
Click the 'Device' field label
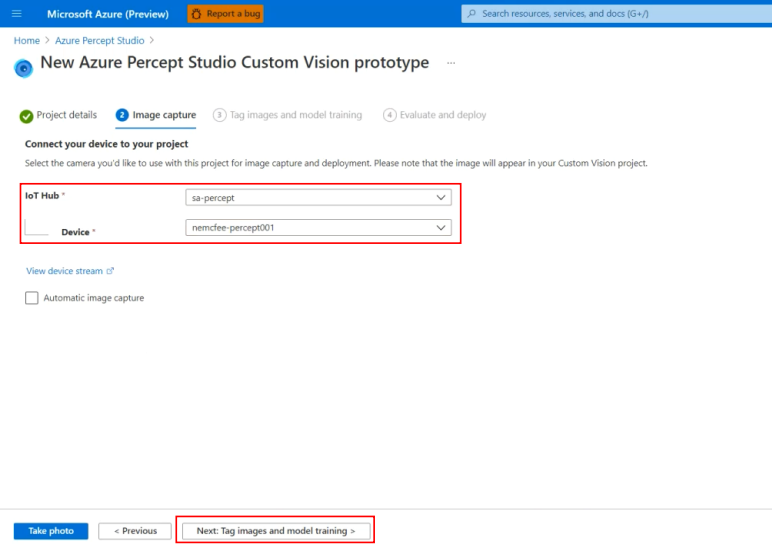75,232
